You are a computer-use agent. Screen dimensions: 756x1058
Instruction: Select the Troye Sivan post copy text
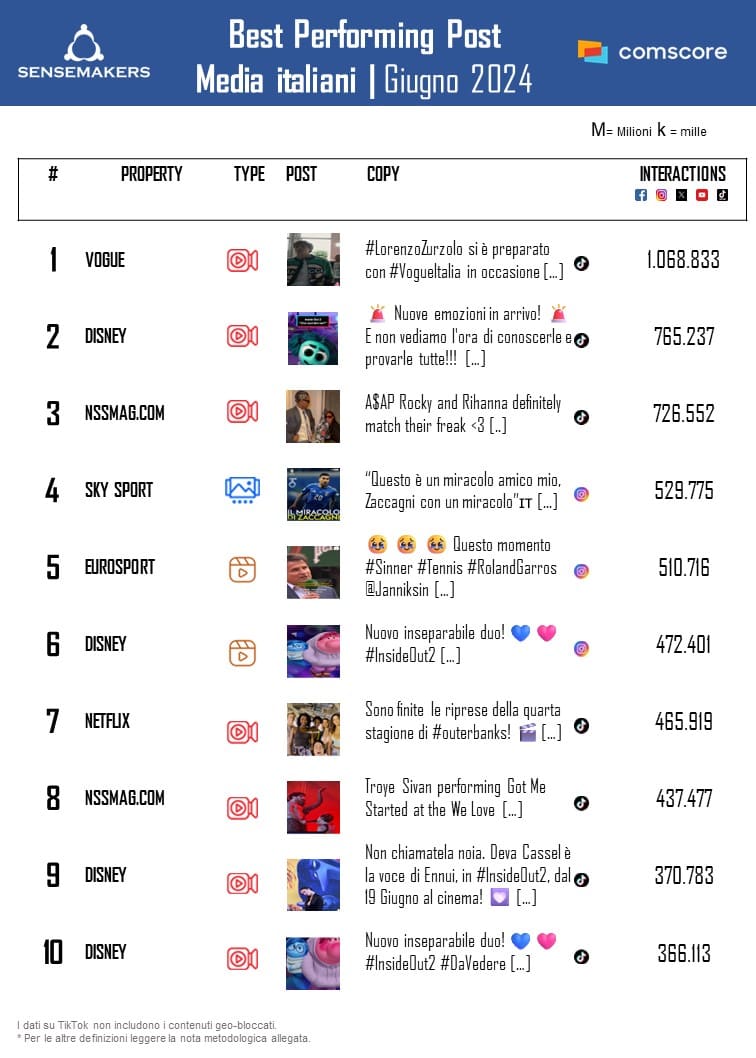(455, 798)
